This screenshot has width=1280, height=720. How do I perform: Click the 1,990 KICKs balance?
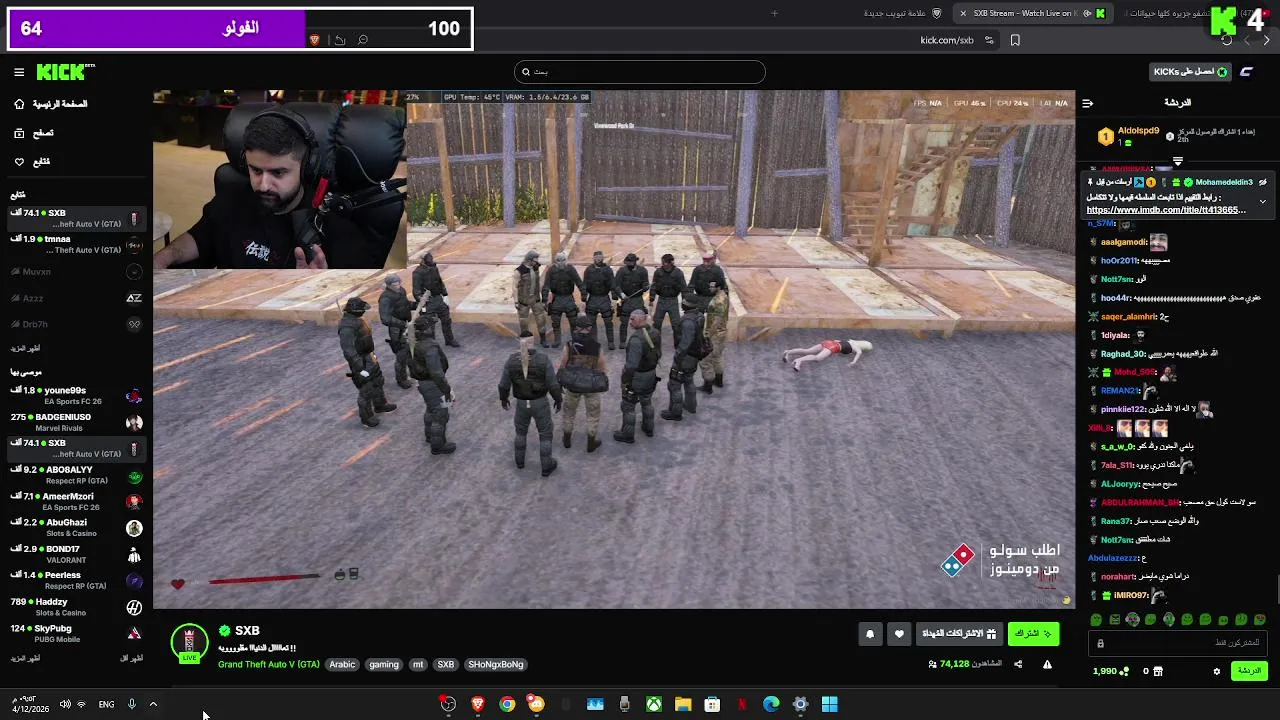1110,671
